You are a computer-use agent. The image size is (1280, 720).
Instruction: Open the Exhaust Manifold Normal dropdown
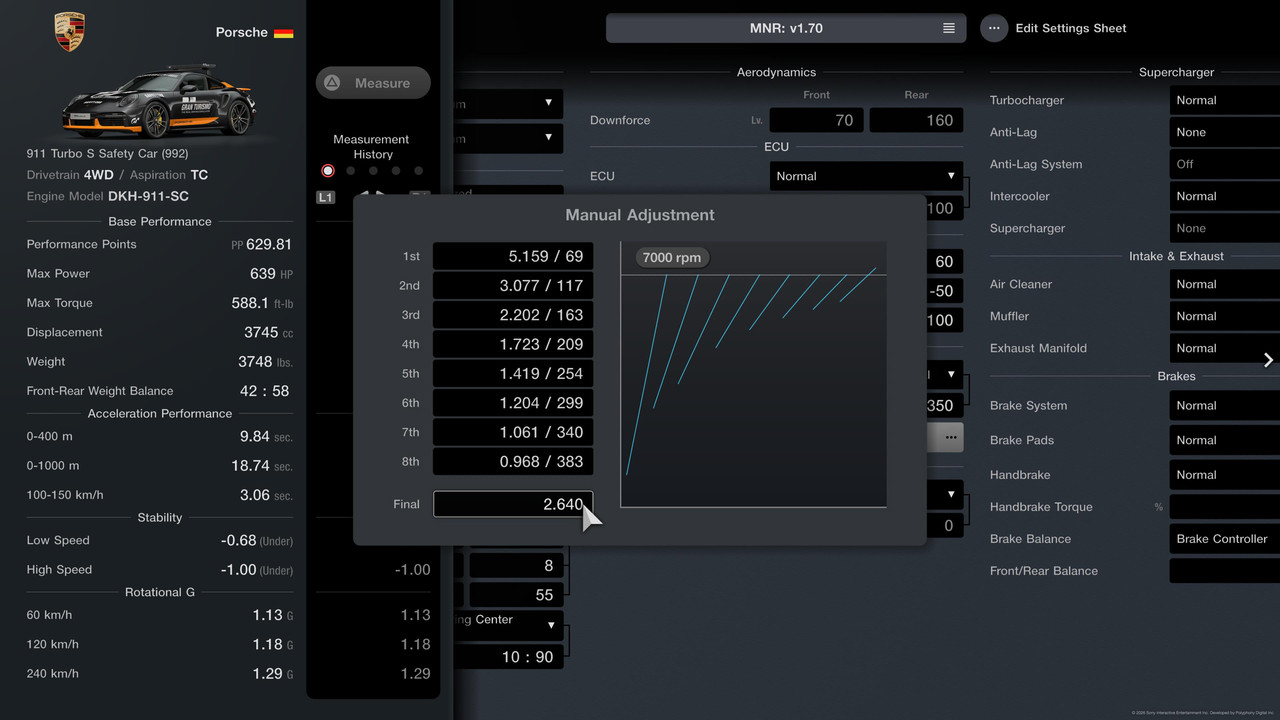pos(1225,348)
